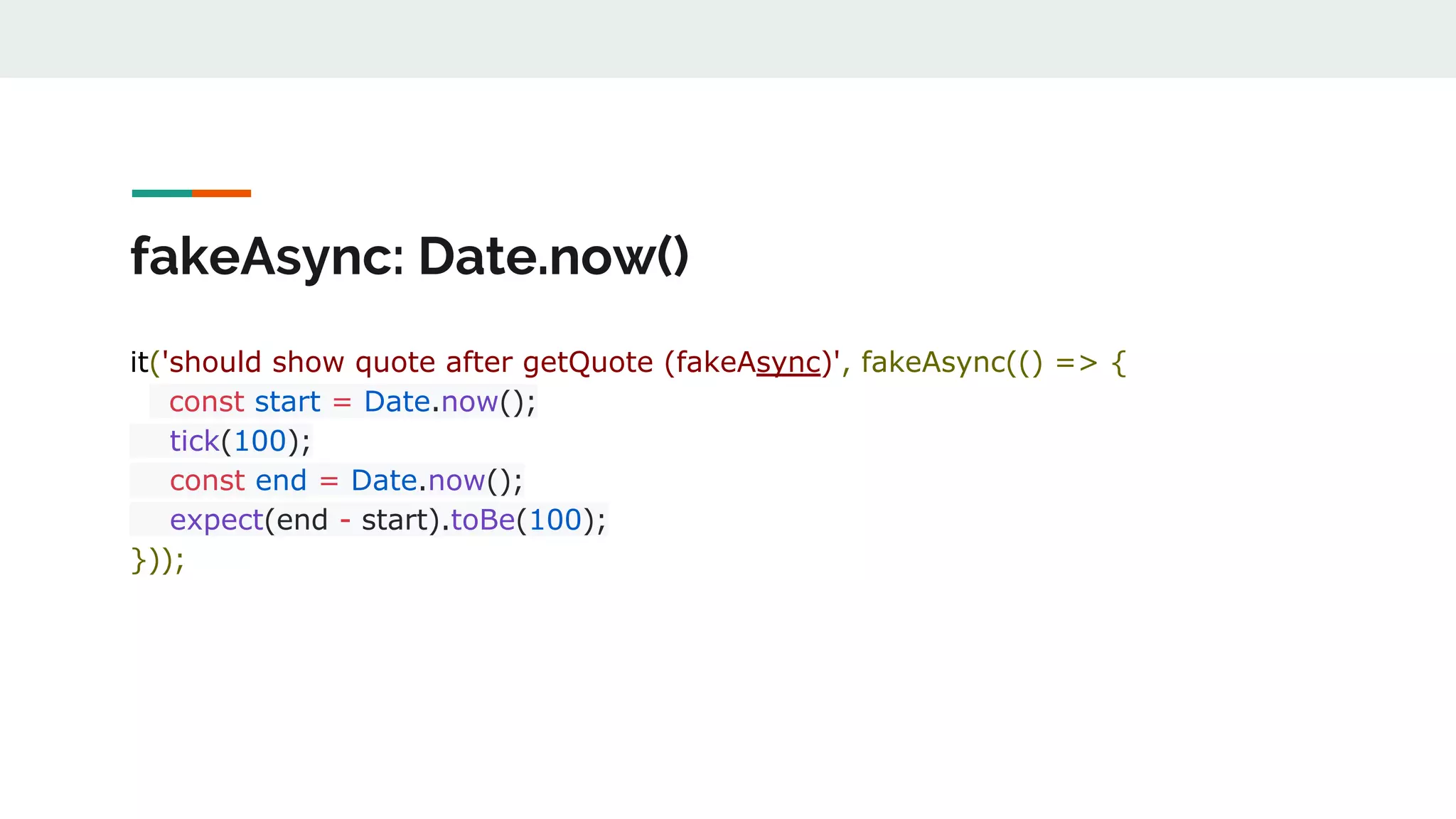The height and width of the screenshot is (819, 1456).
Task: Click the slide title 'fakeAsync: Date.now()'
Action: [x=409, y=257]
